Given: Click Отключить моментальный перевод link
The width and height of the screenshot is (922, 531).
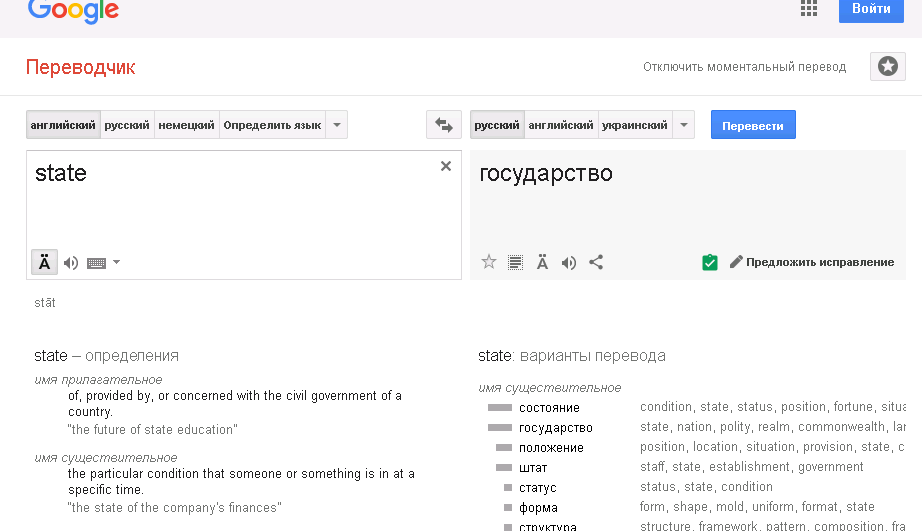Looking at the screenshot, I should (744, 67).
